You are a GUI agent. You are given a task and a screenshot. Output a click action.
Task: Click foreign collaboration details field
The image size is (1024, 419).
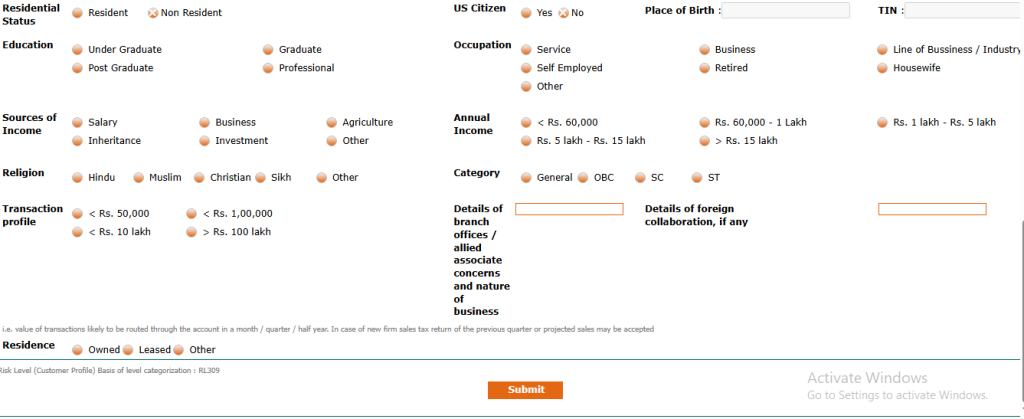pyautogui.click(x=932, y=209)
